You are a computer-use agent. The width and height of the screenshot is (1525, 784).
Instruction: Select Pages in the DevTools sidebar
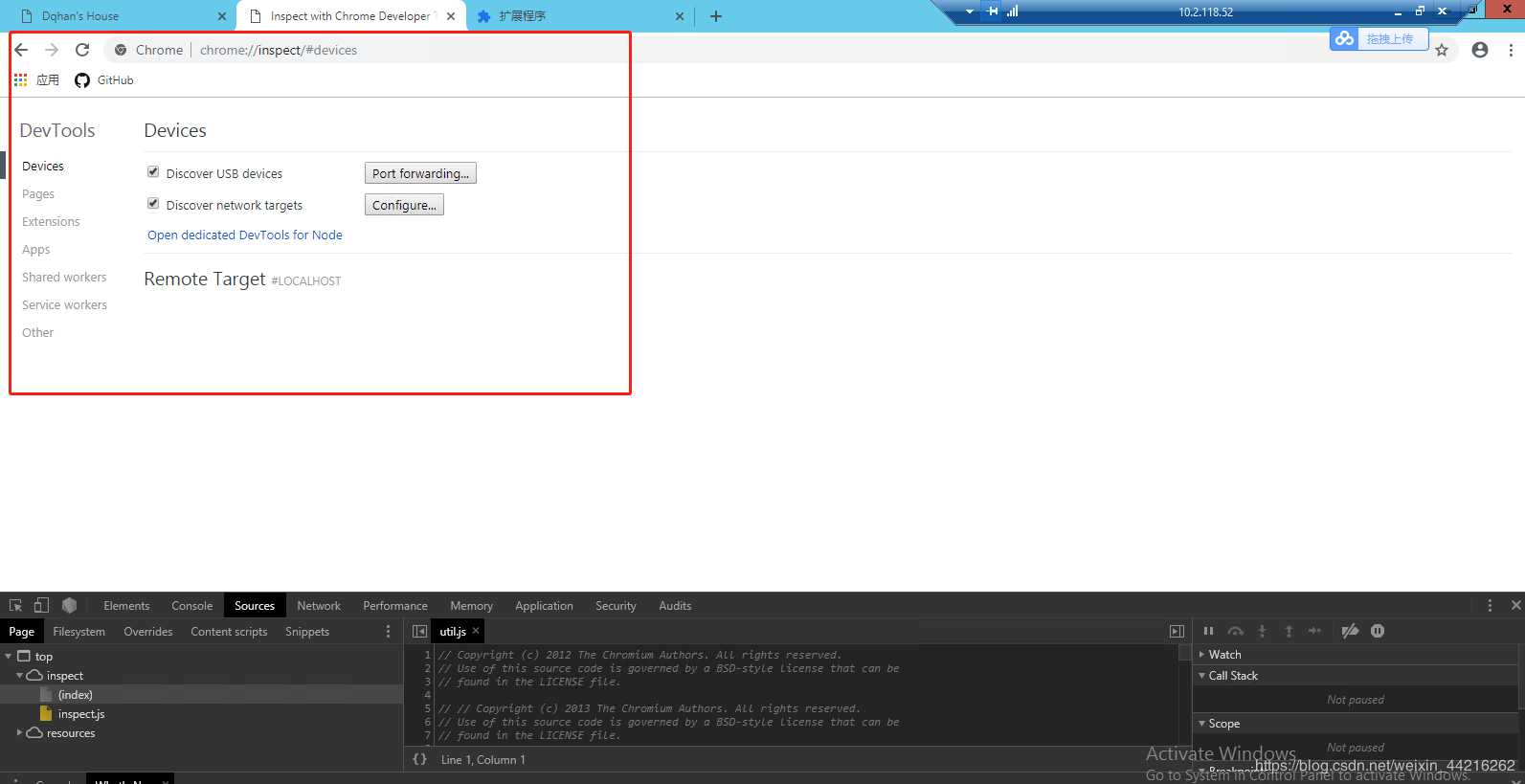click(38, 193)
